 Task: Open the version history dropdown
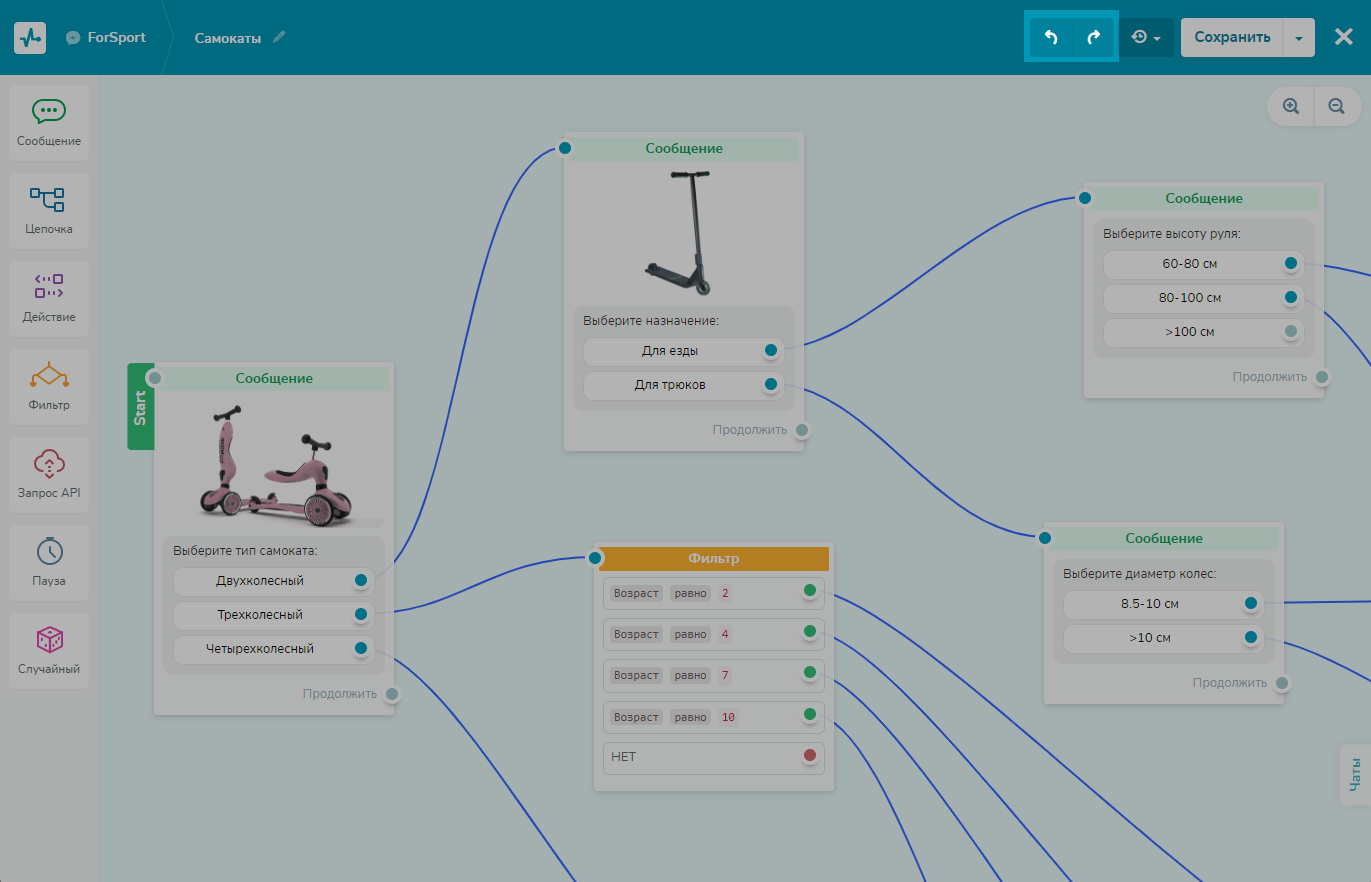[x=1145, y=38]
